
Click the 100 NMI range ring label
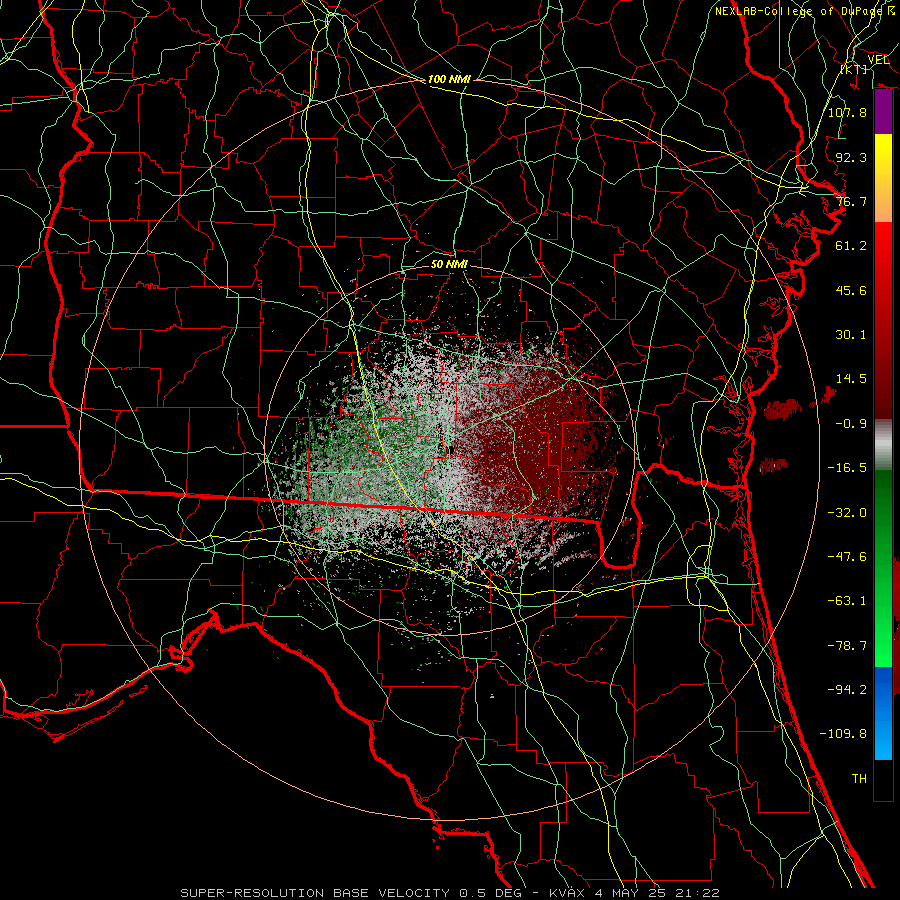tap(449, 79)
